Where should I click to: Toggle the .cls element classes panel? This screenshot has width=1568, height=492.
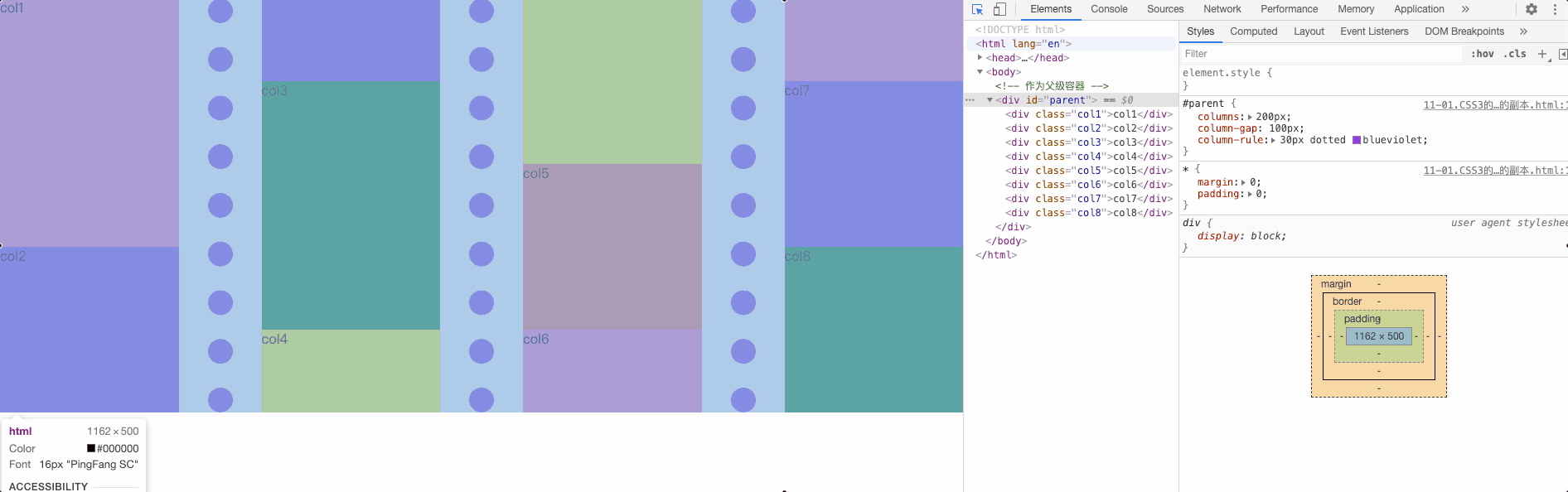[1515, 54]
